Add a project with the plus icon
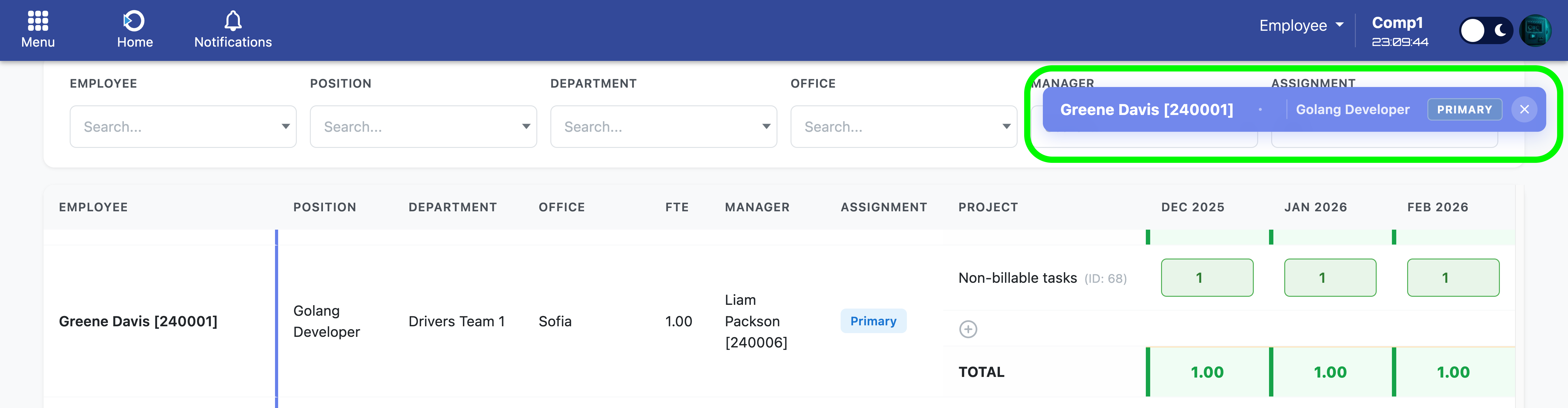 pyautogui.click(x=968, y=329)
